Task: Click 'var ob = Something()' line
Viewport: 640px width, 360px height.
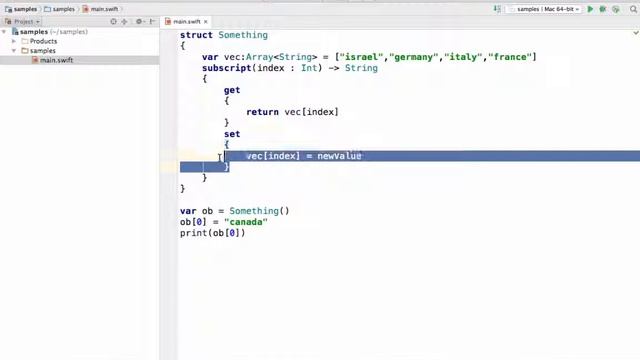Action: [x=235, y=211]
